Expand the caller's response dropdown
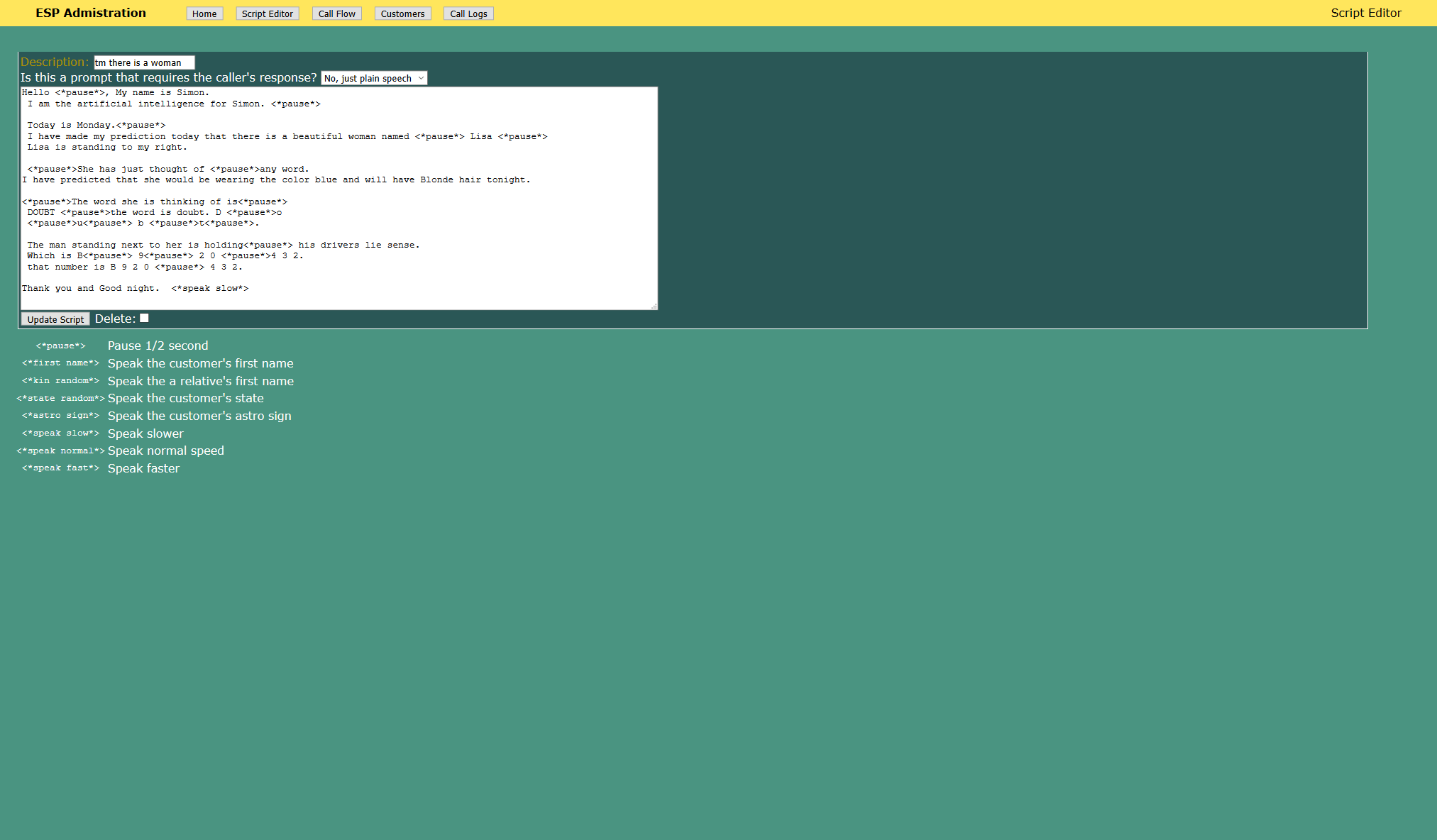The width and height of the screenshot is (1437, 840). 374,78
